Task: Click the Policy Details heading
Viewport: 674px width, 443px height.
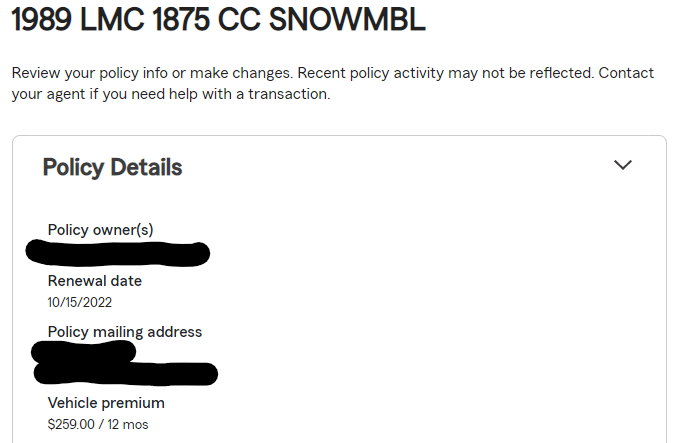Action: coord(112,167)
